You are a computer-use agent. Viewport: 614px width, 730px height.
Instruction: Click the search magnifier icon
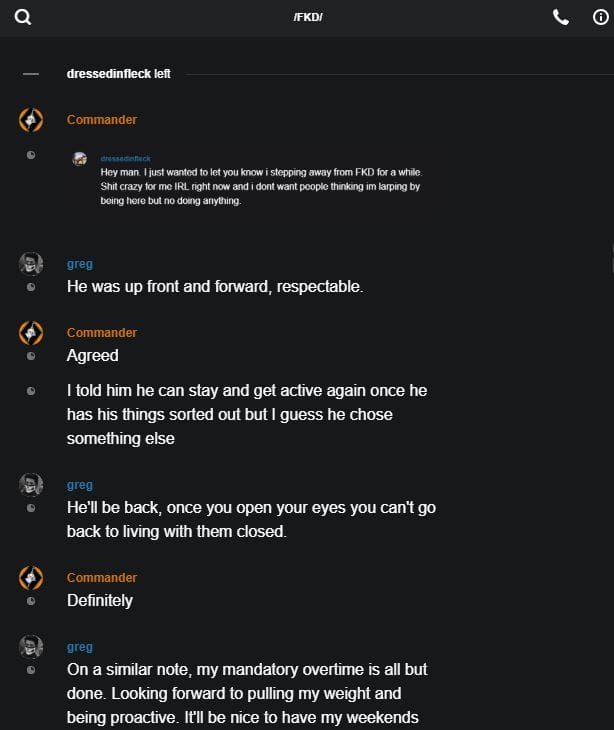tap(23, 17)
